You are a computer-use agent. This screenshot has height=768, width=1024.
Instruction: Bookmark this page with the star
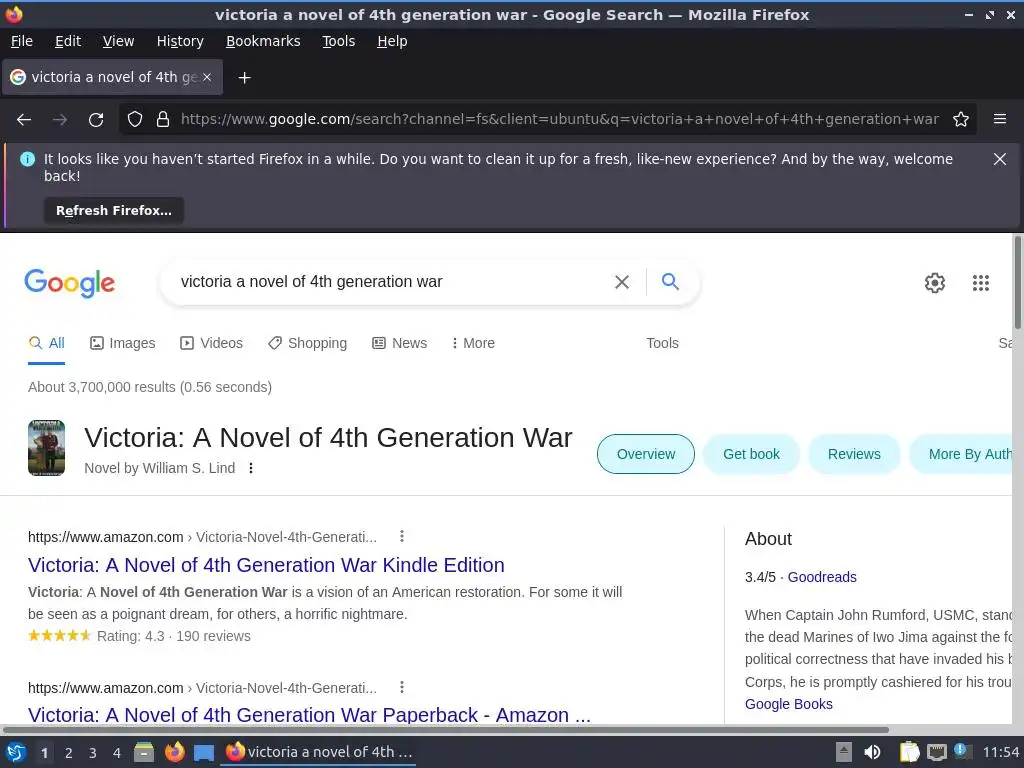tap(961, 120)
